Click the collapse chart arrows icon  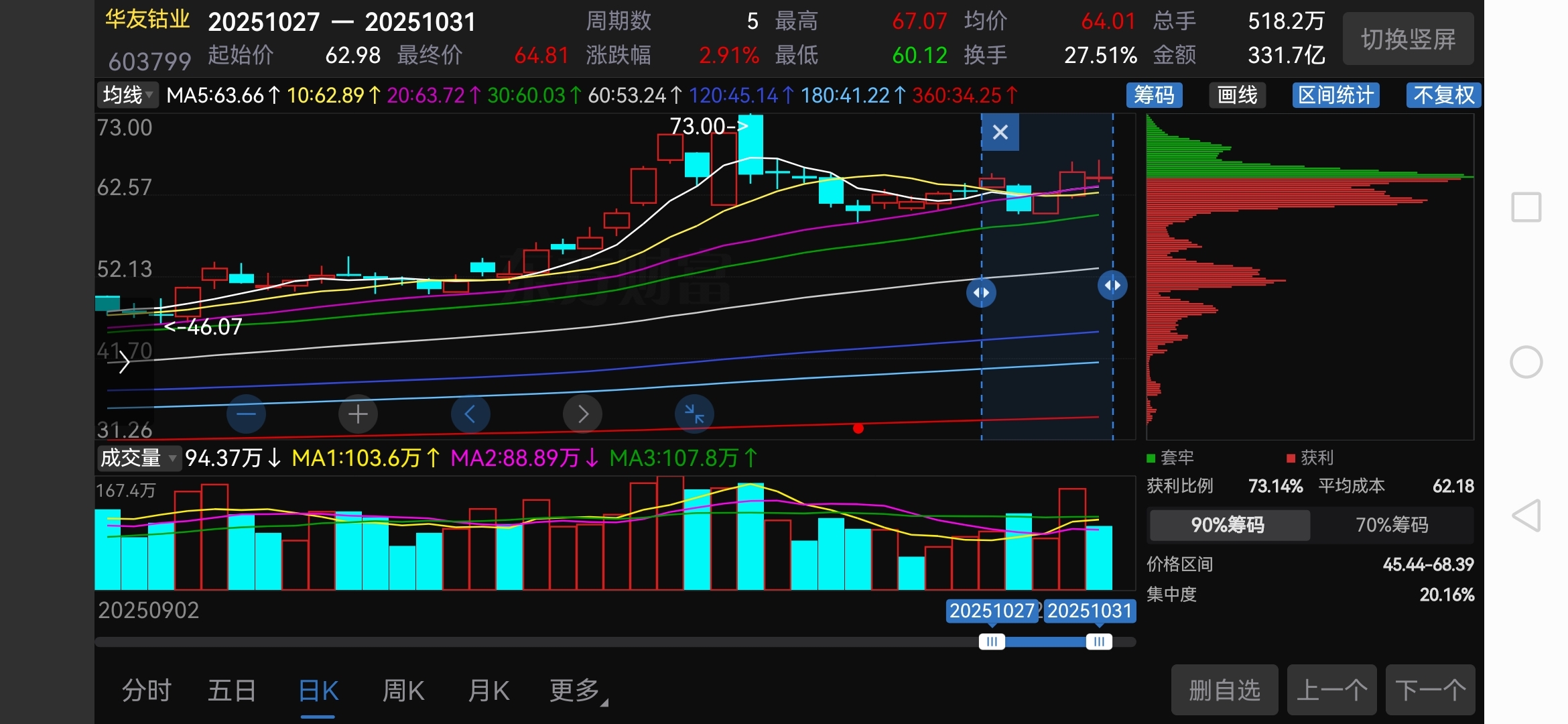(694, 414)
